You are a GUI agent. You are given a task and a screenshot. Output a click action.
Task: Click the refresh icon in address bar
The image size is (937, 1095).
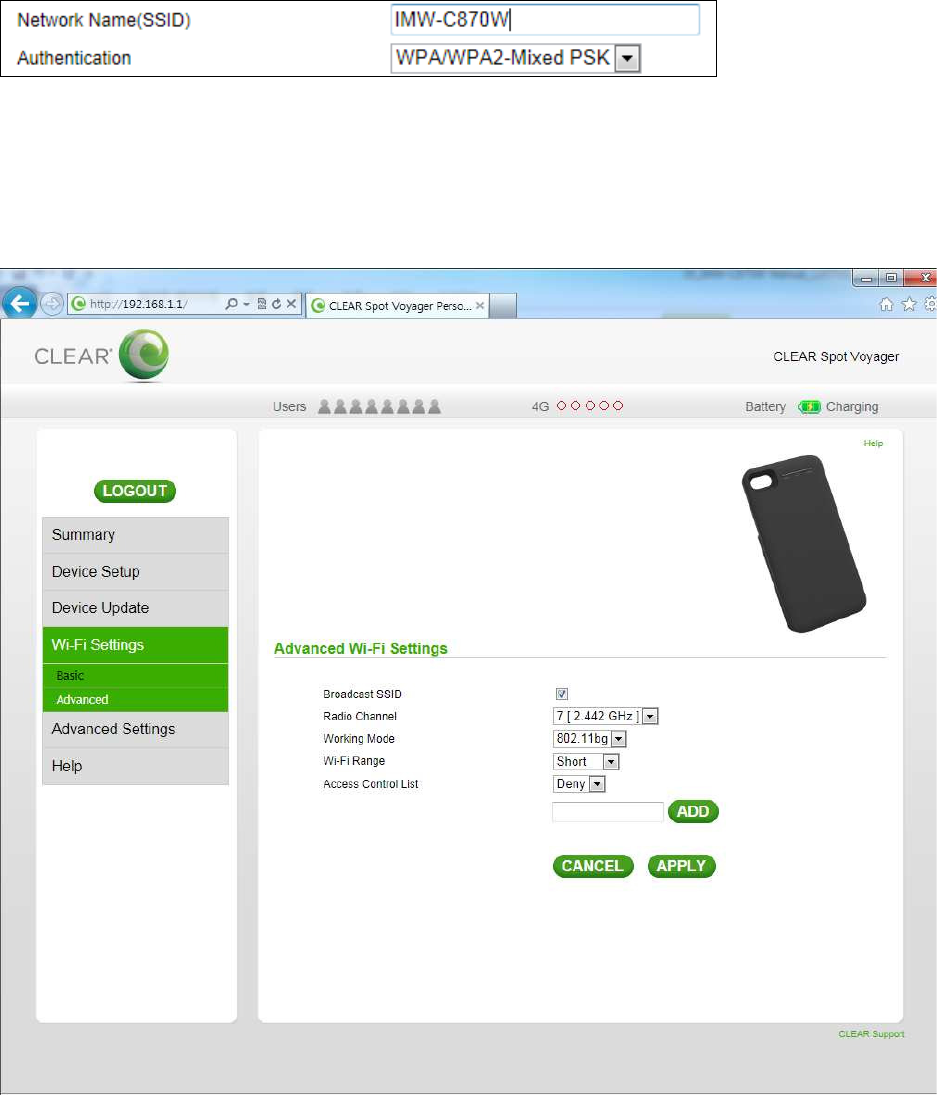pyautogui.click(x=276, y=304)
